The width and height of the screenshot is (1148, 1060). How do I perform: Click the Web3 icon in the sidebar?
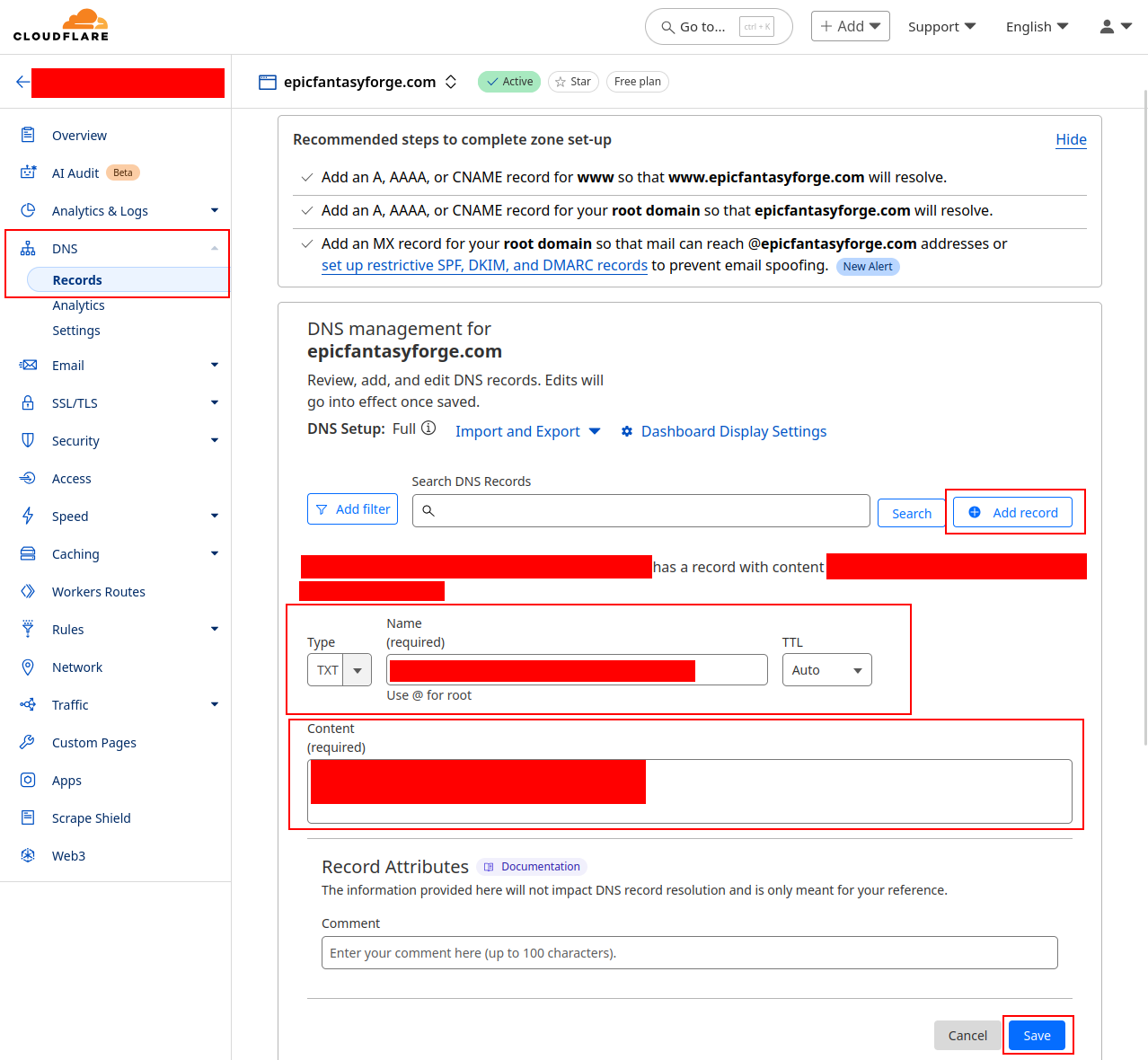point(28,855)
